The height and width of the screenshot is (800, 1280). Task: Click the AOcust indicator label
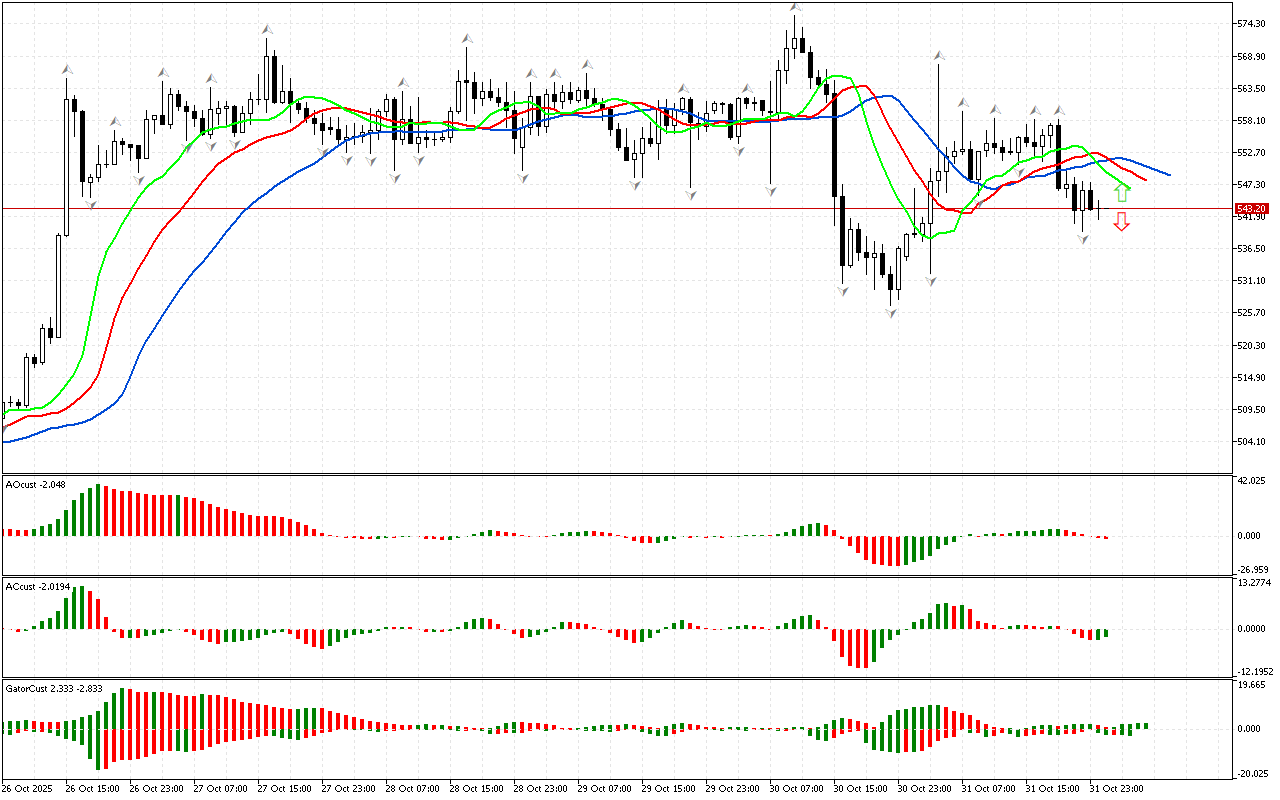36,485
